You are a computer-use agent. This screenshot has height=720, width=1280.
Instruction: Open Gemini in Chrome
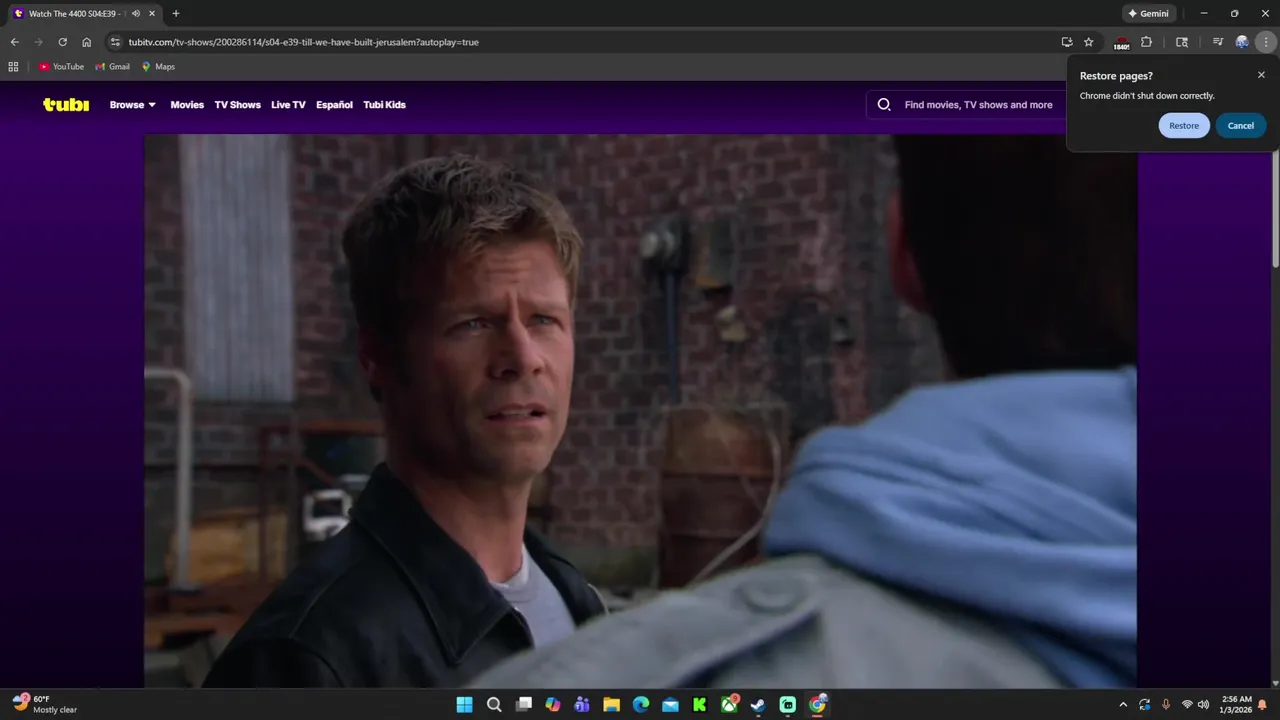[1148, 13]
